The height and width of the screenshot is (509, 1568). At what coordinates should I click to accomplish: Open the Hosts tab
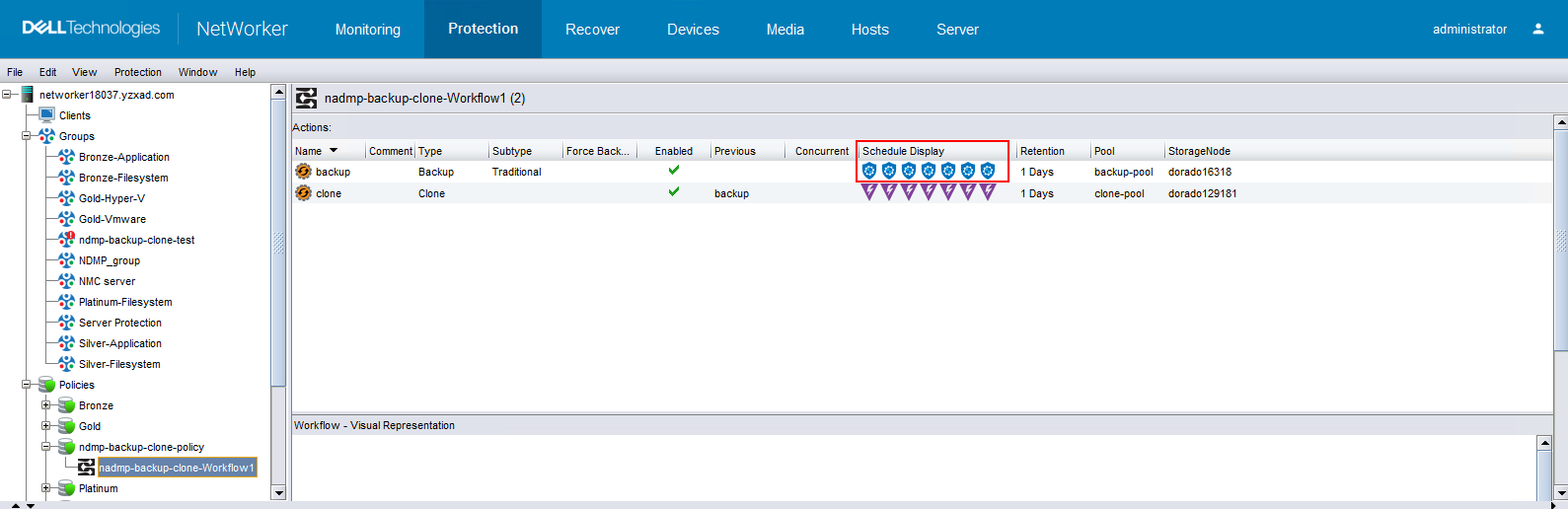(870, 30)
